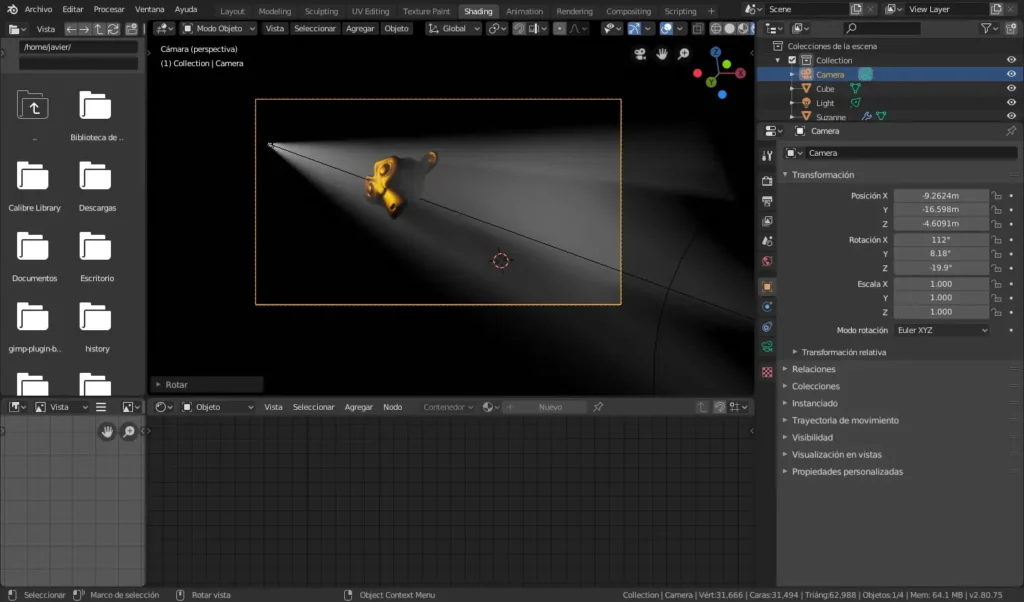This screenshot has height=602, width=1024.
Task: Click the camera view icon in viewport
Action: pos(640,54)
